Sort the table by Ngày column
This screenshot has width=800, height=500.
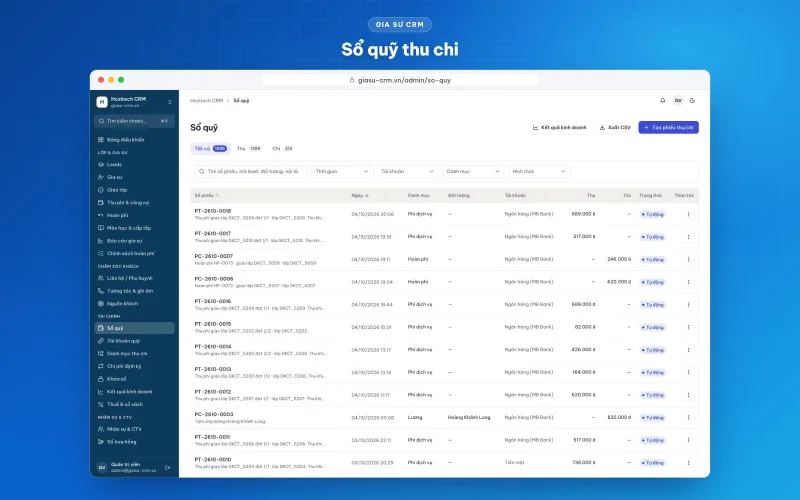360,195
